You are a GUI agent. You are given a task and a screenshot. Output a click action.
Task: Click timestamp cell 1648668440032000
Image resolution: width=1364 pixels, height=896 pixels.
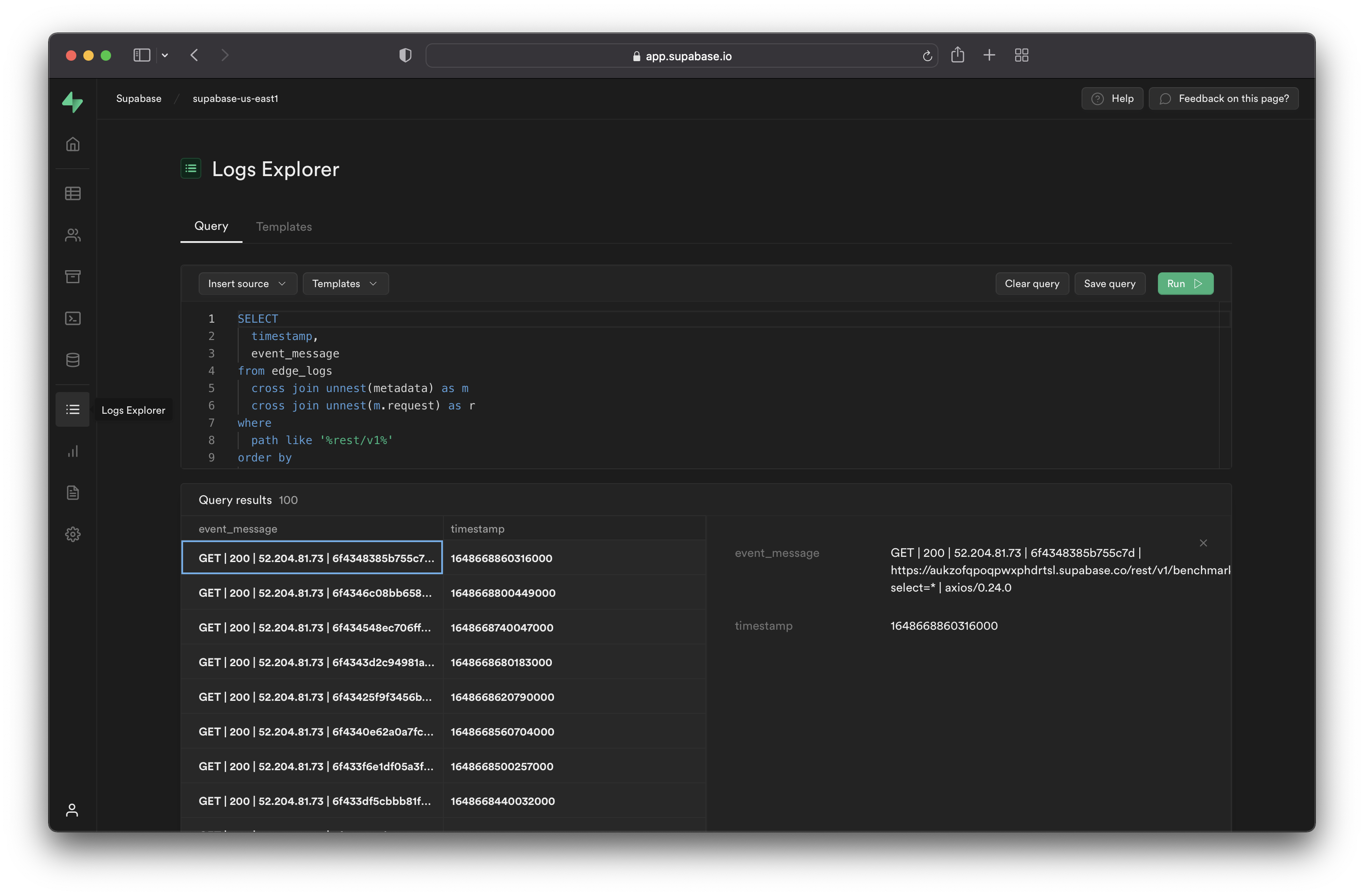[x=574, y=801]
